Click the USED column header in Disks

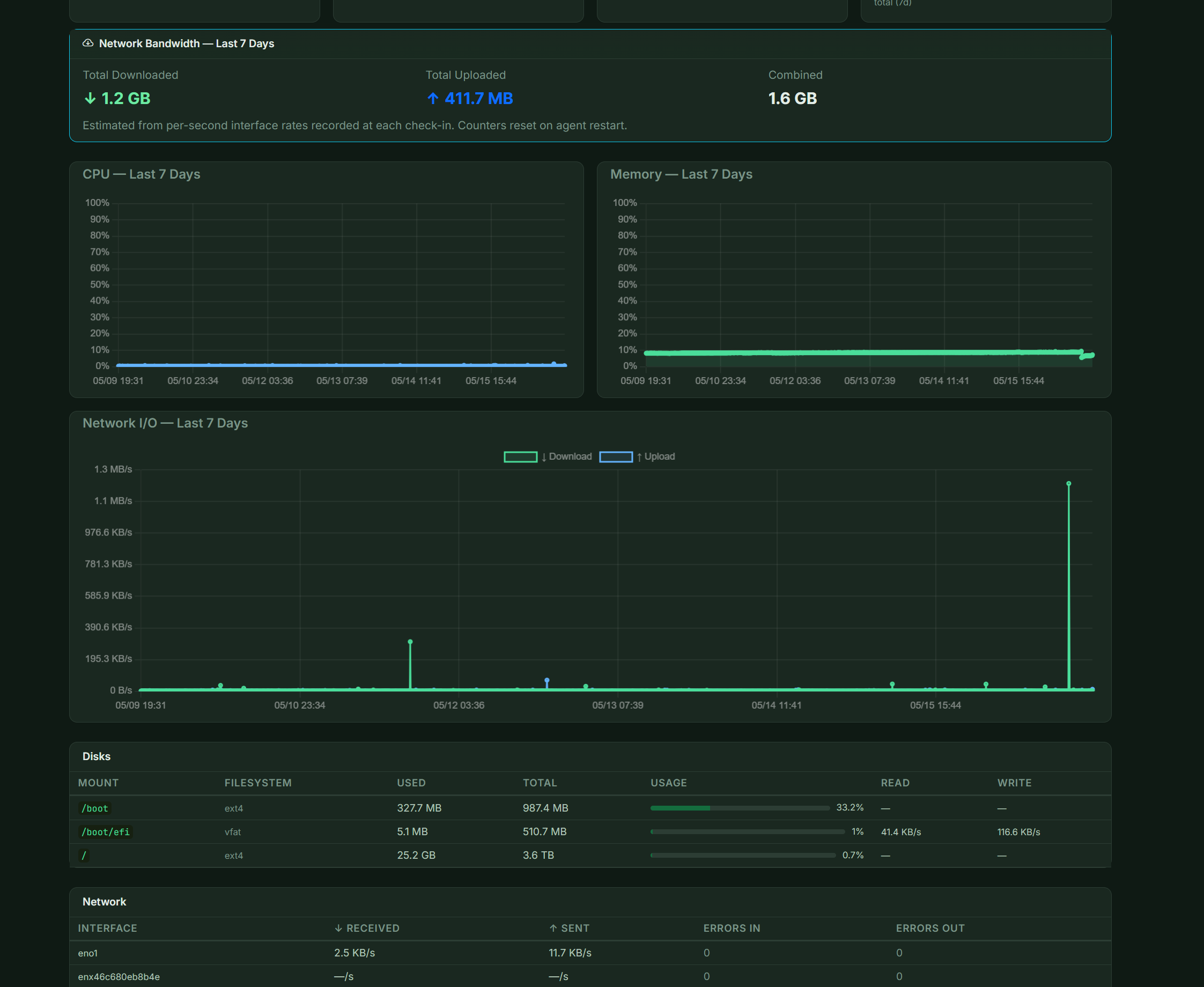(411, 783)
